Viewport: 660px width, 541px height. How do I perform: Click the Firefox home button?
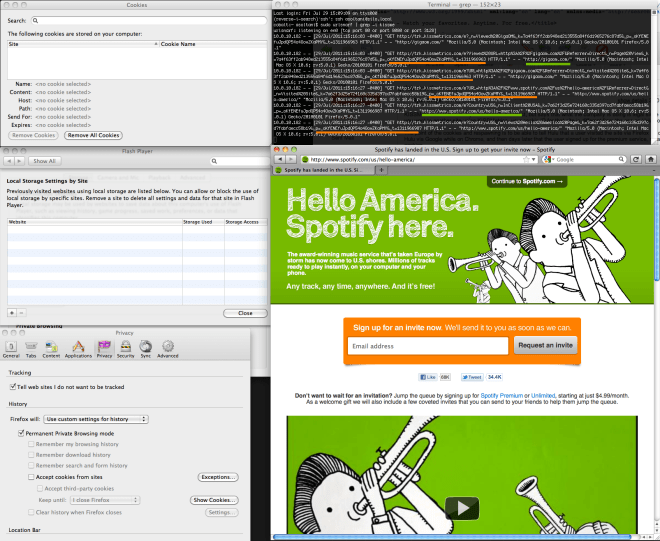[x=649, y=159]
